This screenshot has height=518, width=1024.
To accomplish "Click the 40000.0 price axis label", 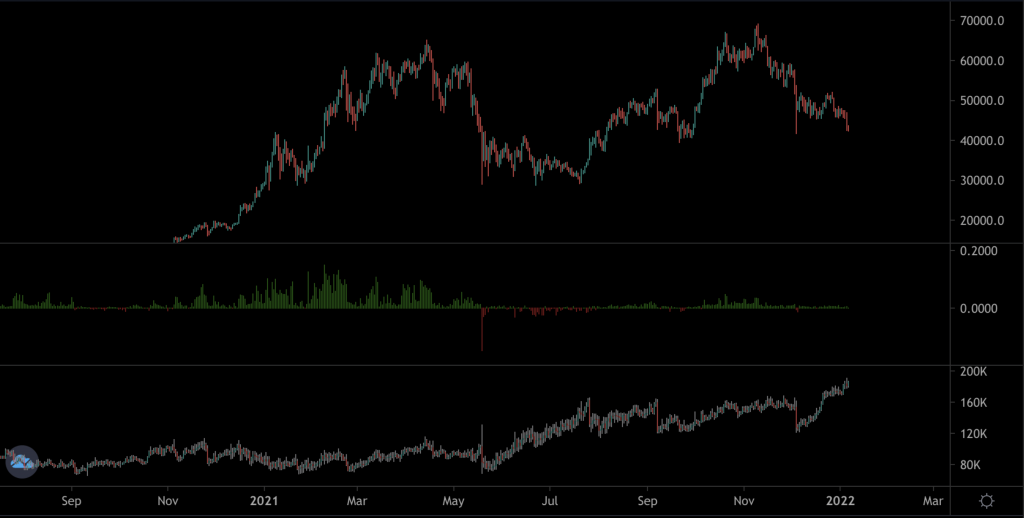I will pyautogui.click(x=982, y=141).
